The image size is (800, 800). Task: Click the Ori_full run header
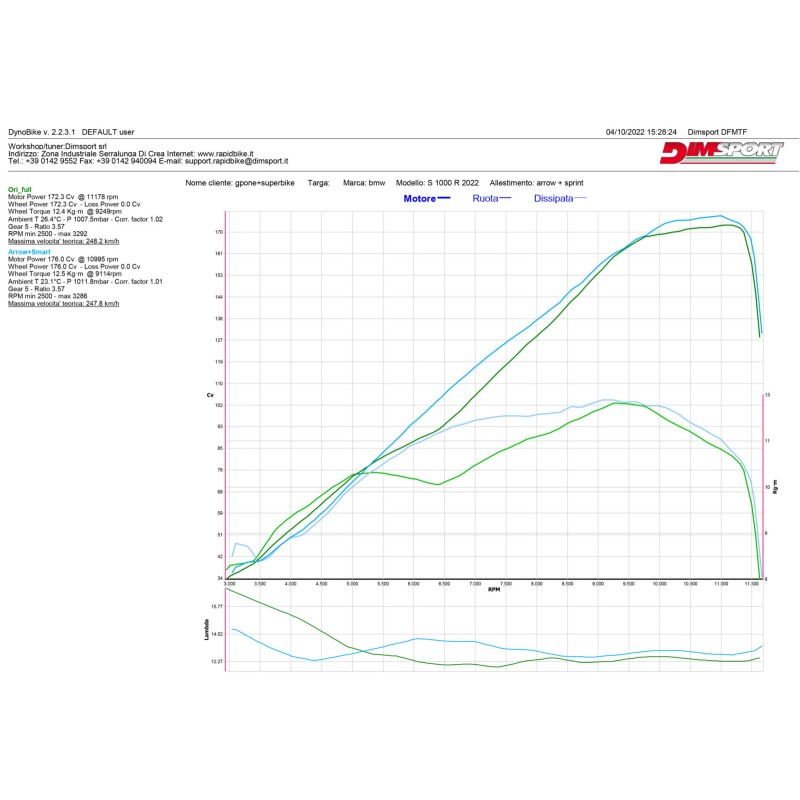click(20, 189)
